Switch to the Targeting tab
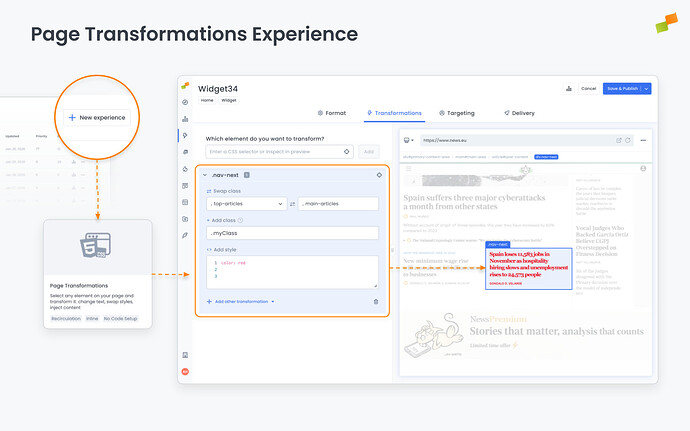690x431 pixels. (457, 113)
